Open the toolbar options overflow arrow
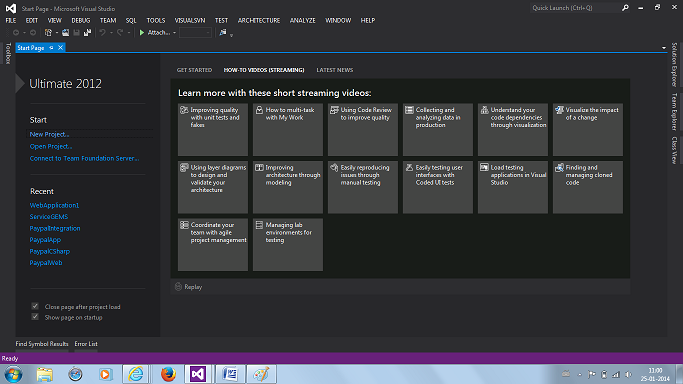This screenshot has width=683, height=384. (x=231, y=35)
